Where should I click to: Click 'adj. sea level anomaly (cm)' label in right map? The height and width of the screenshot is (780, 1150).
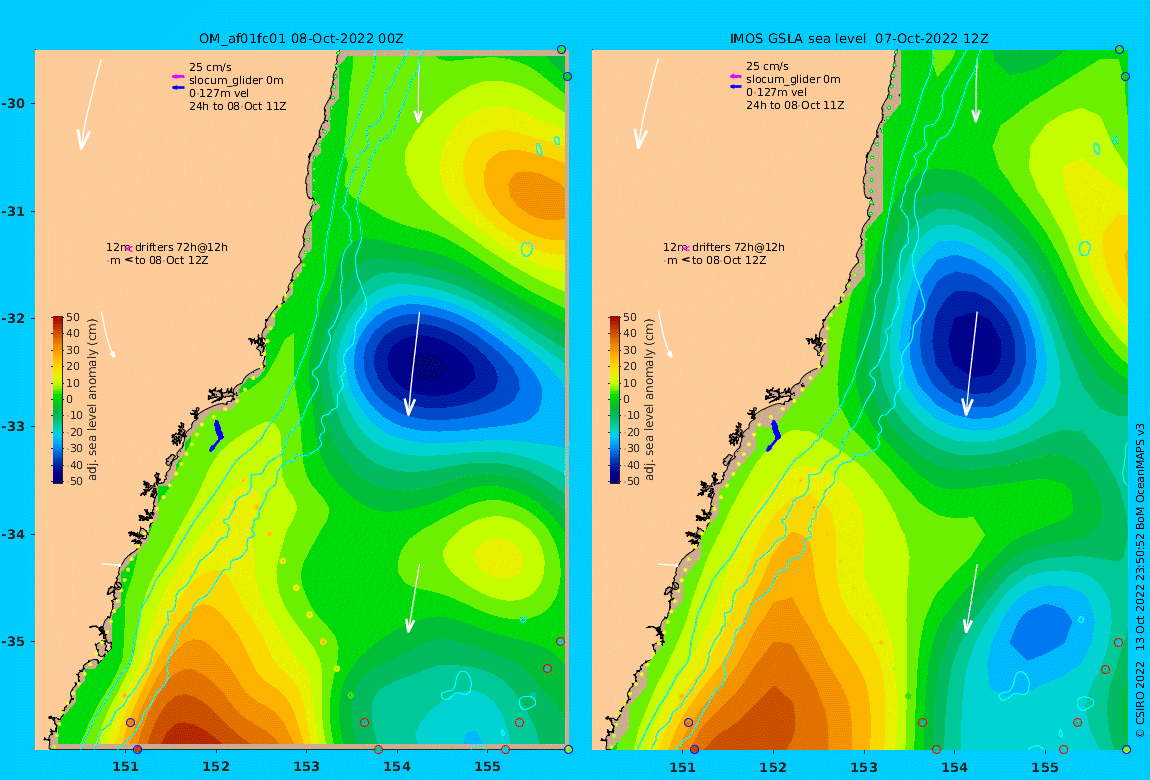click(x=650, y=400)
